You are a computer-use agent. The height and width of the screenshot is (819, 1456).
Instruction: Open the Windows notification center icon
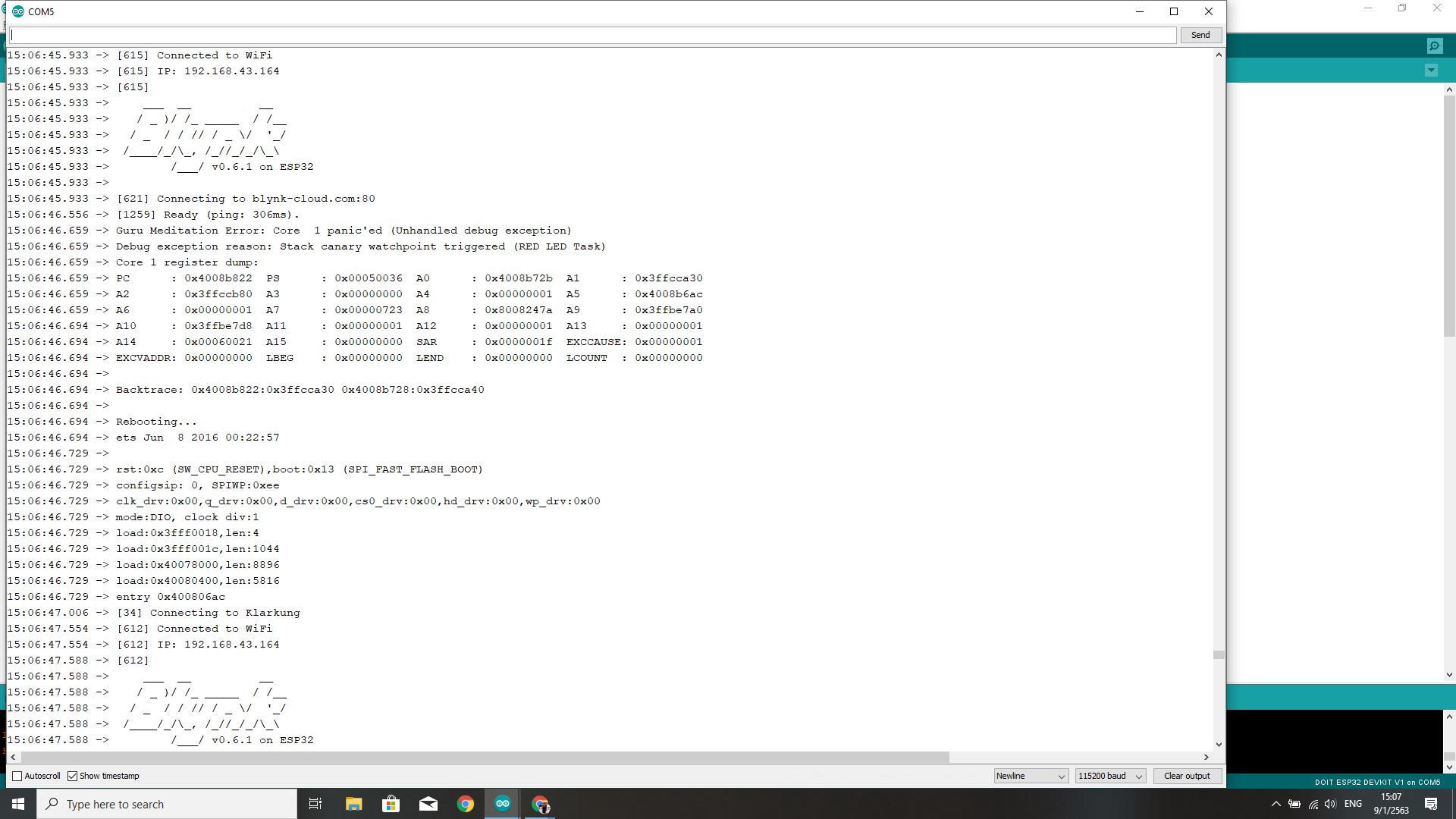1431,804
